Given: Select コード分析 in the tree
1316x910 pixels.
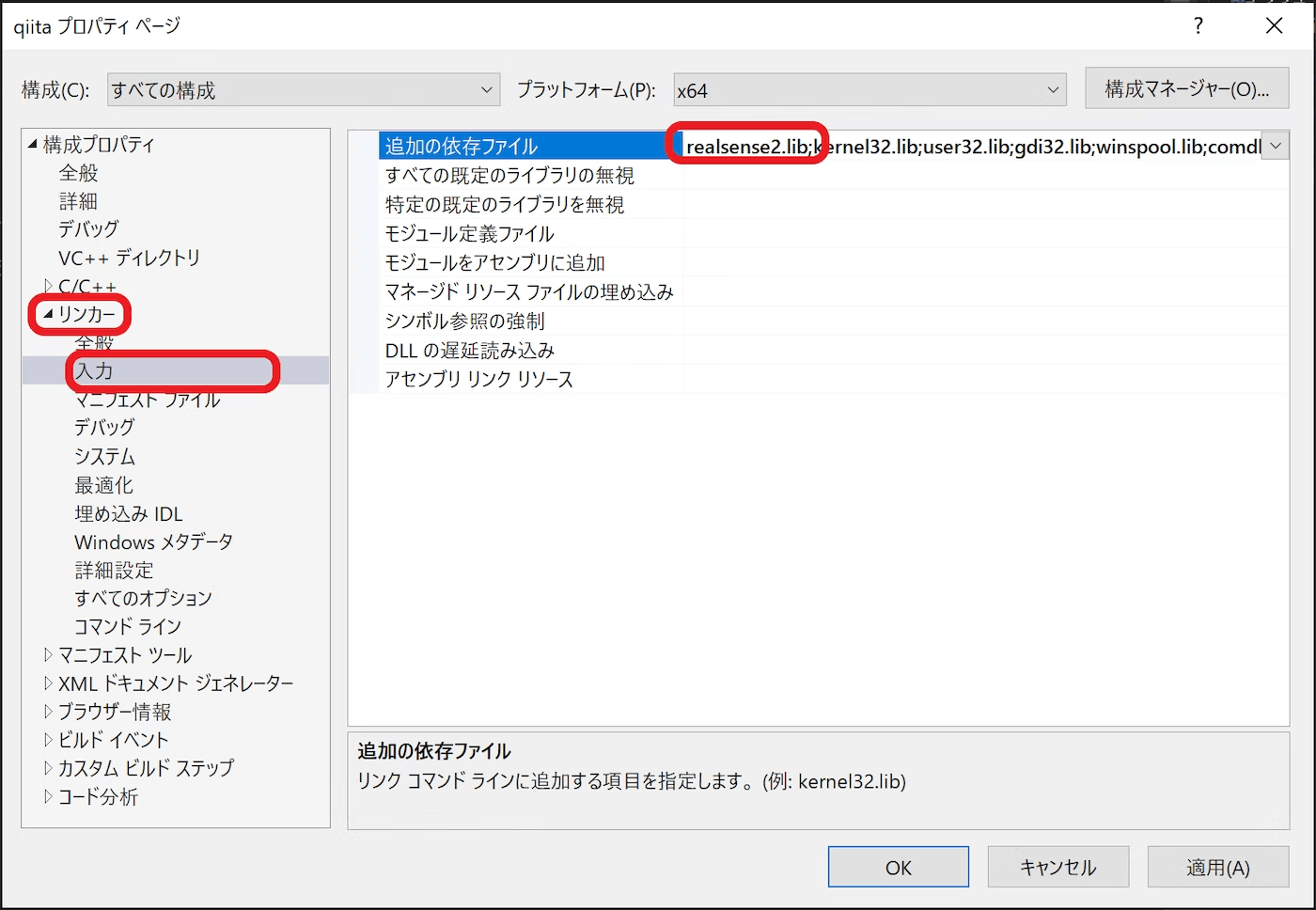Looking at the screenshot, I should (96, 796).
